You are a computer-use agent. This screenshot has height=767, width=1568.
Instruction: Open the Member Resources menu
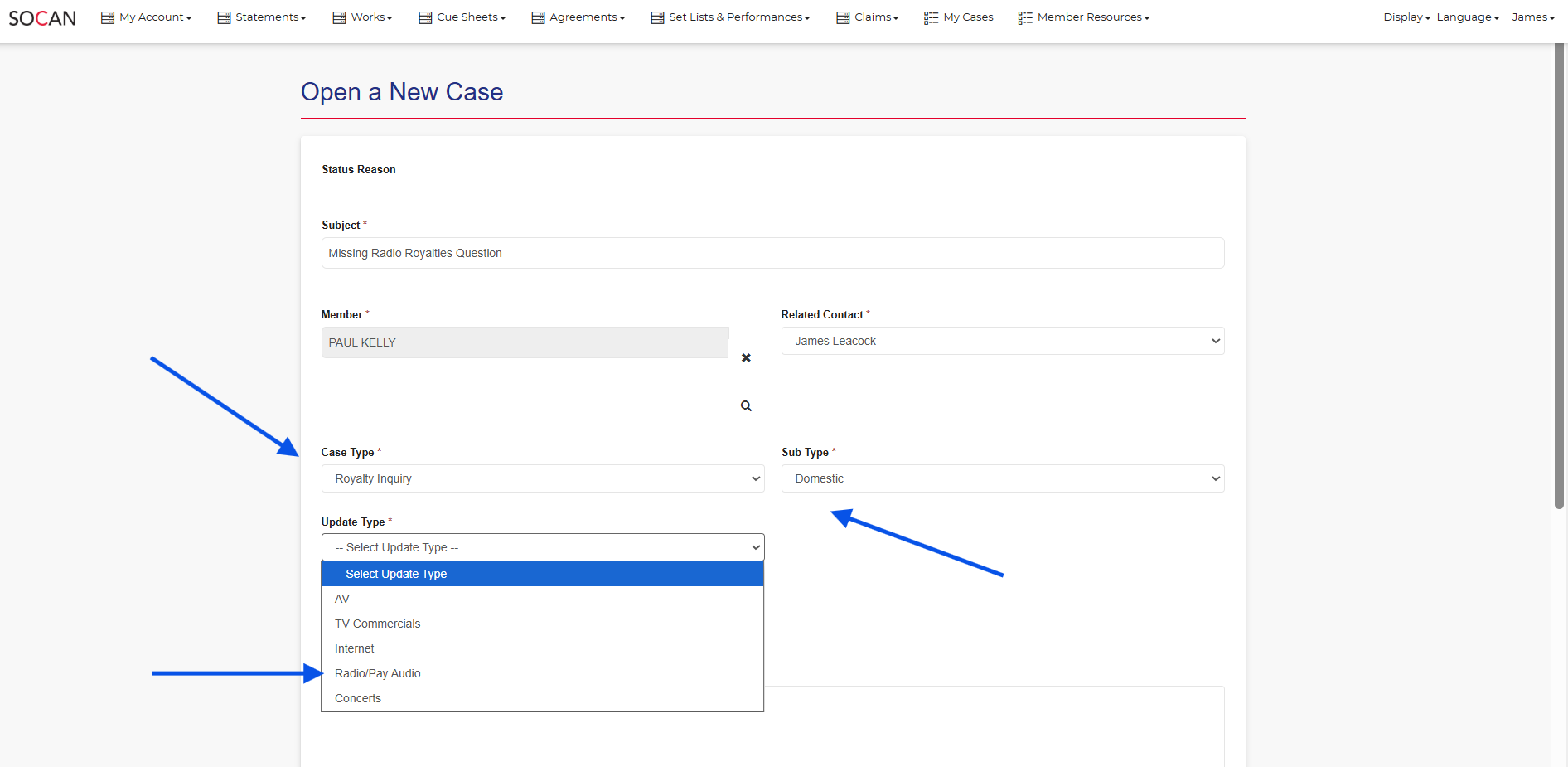pyautogui.click(x=1084, y=17)
